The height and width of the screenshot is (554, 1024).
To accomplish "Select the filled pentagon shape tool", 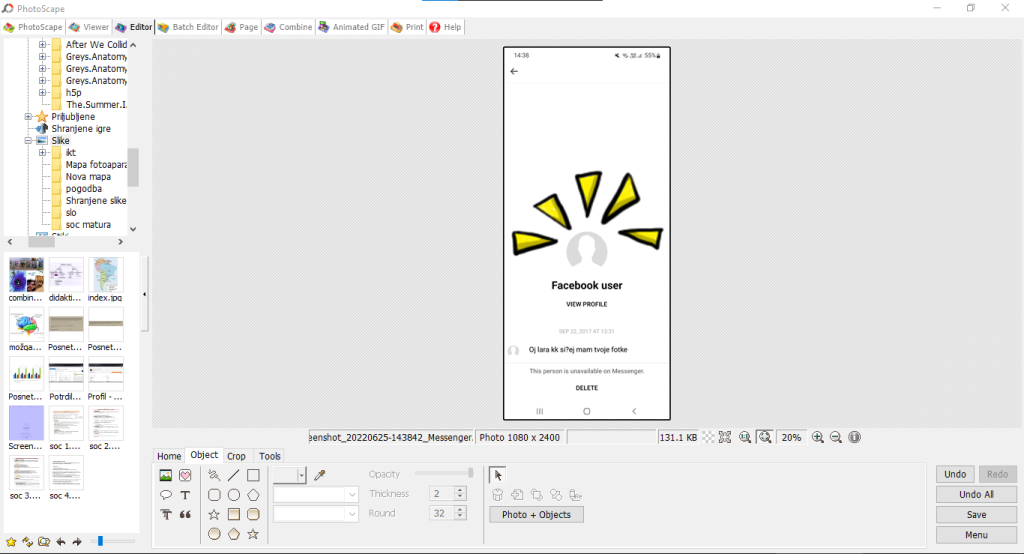I will [x=233, y=534].
